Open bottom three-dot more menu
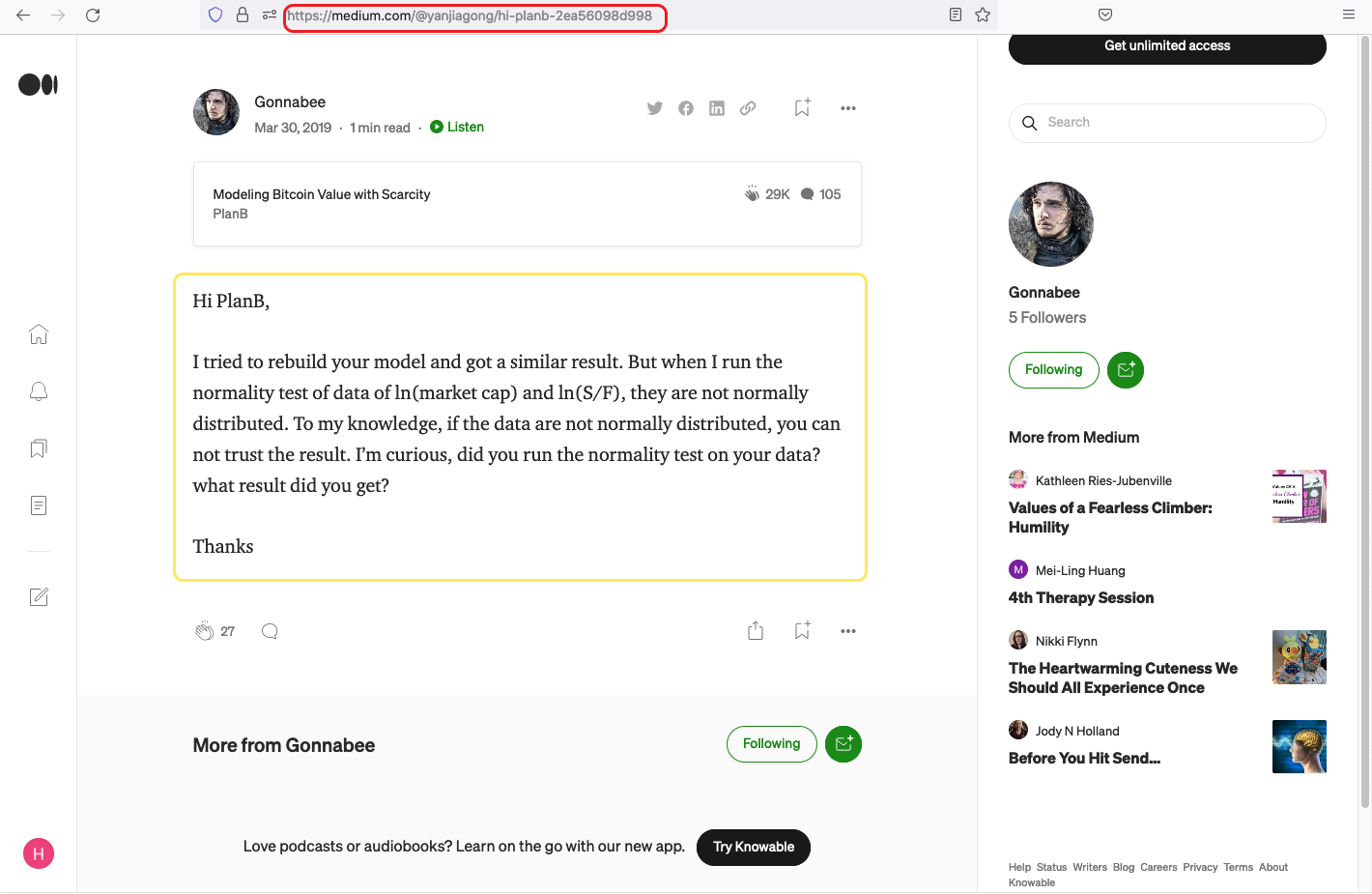The height and width of the screenshot is (894, 1372). (848, 631)
